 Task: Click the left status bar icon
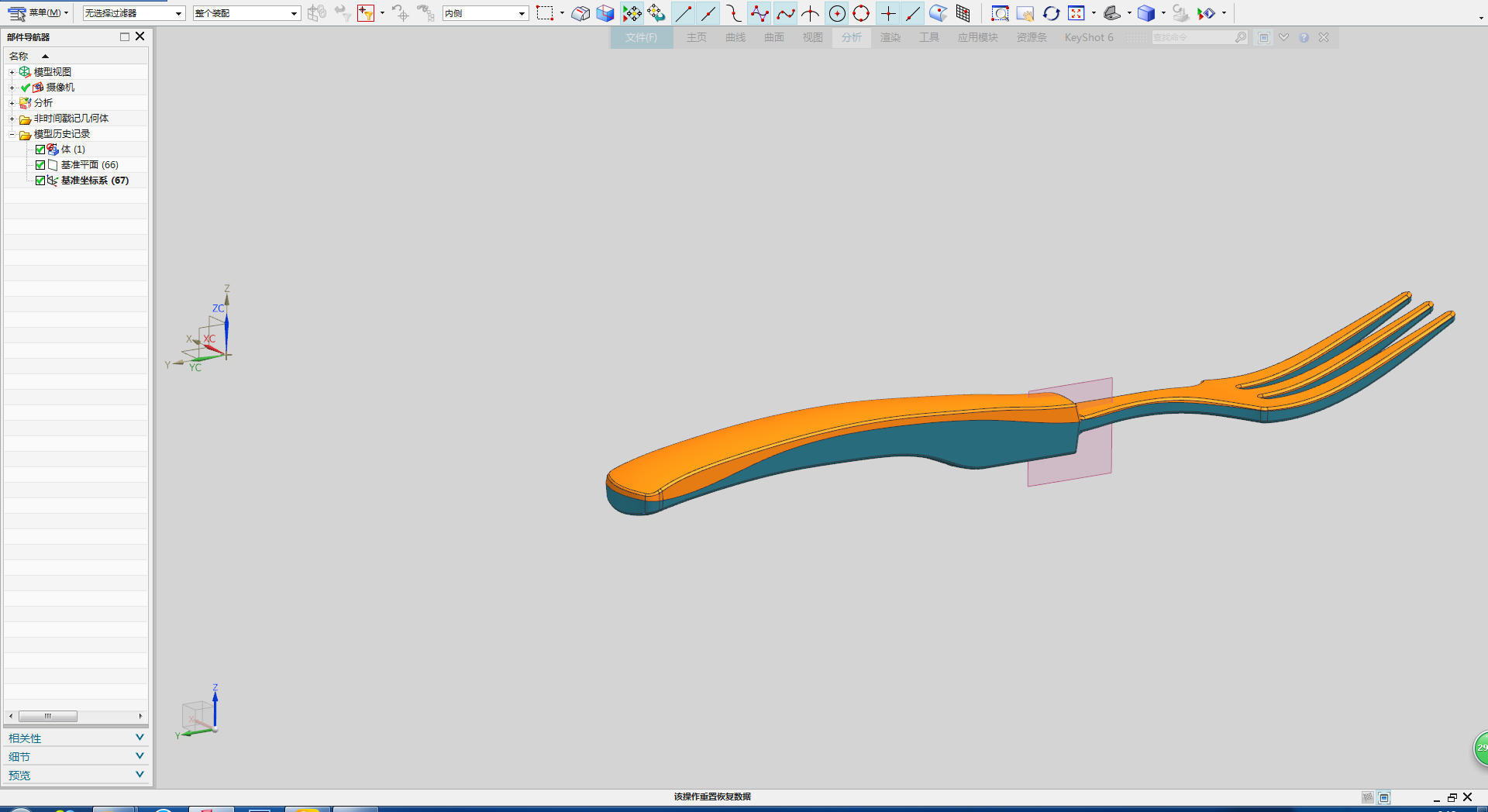(1368, 797)
